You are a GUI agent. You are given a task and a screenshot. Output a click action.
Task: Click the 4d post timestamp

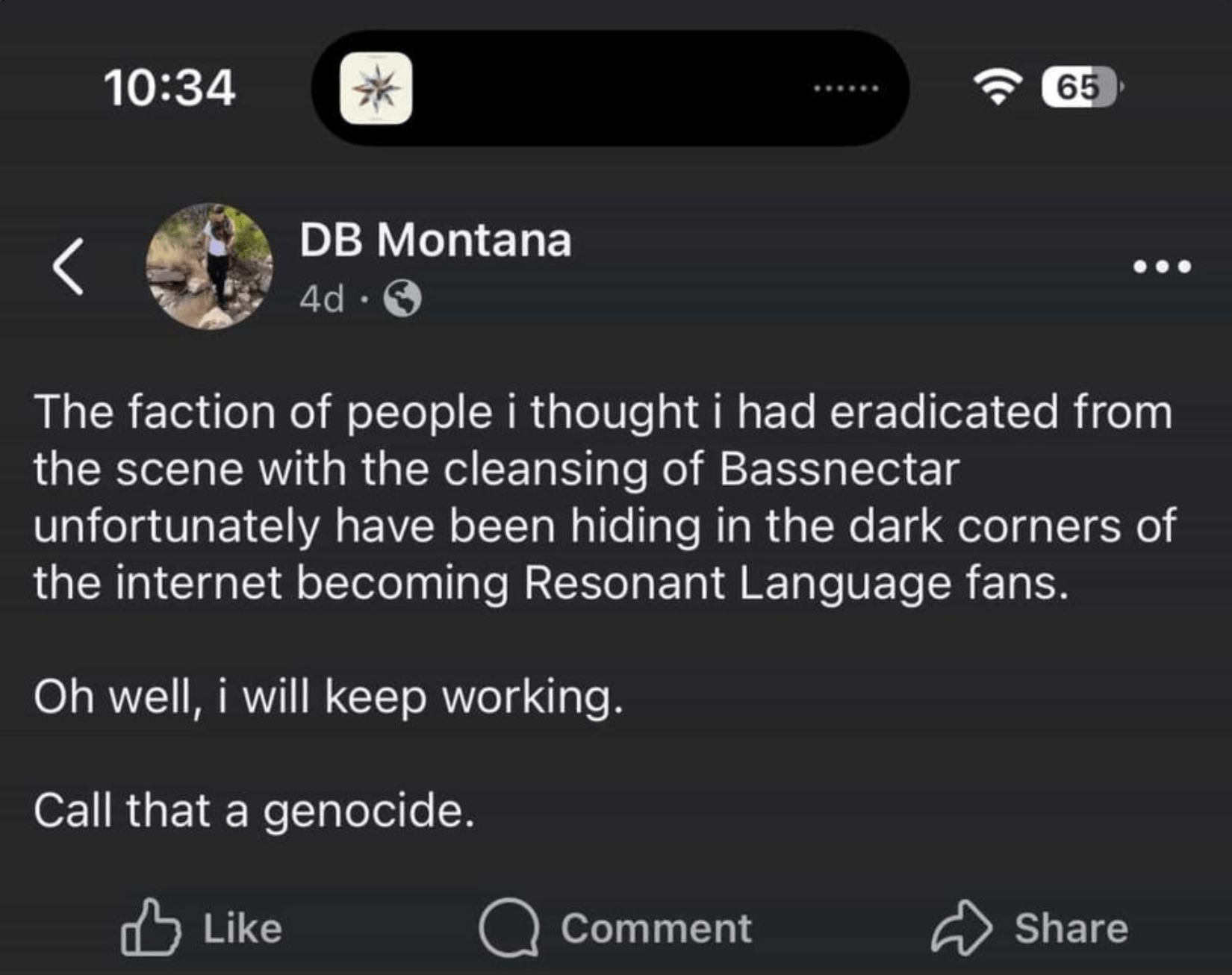(x=321, y=299)
